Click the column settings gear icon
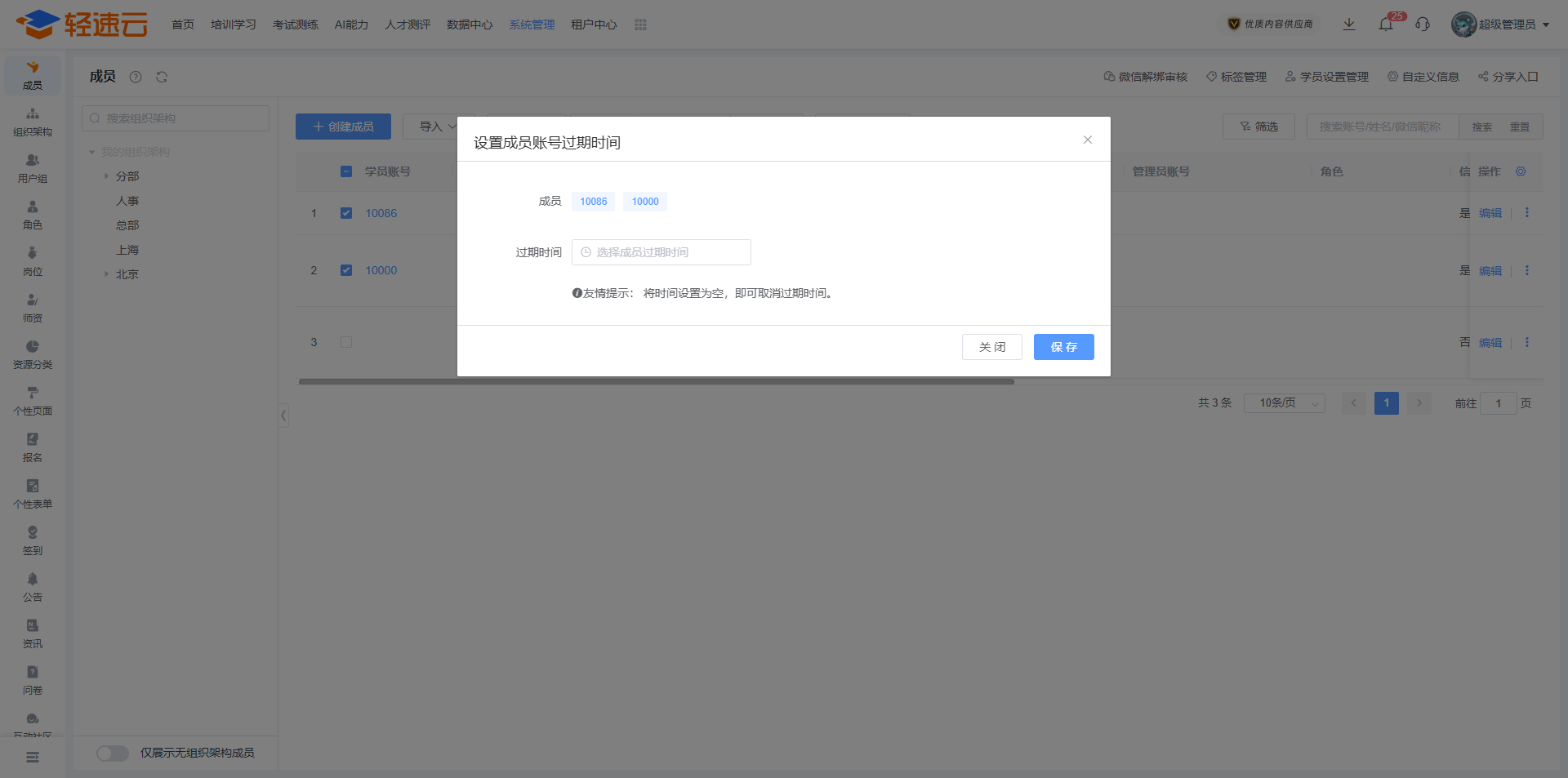The width and height of the screenshot is (1568, 778). coord(1521,171)
